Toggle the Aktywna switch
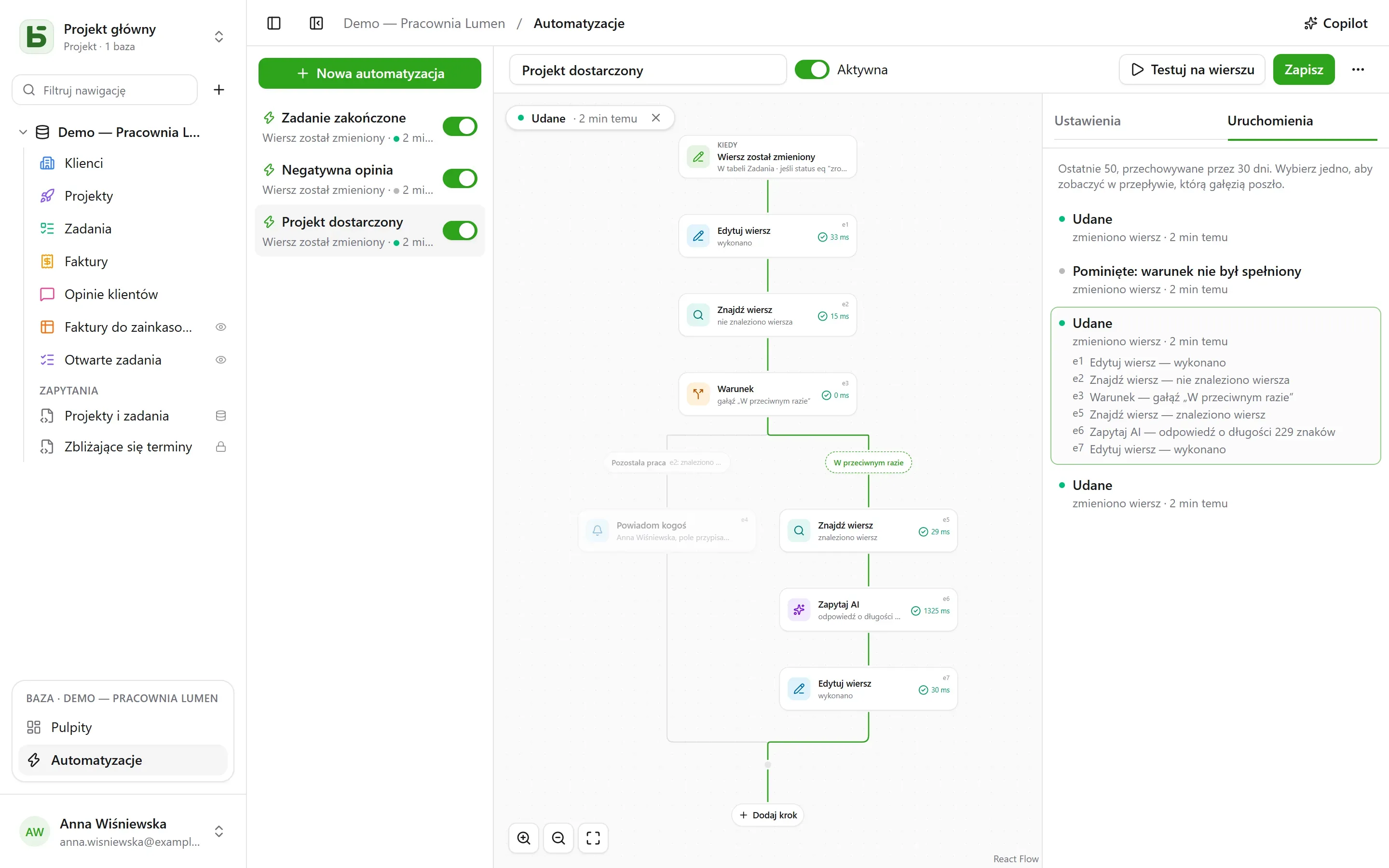Viewport: 1389px width, 868px height. pos(812,69)
